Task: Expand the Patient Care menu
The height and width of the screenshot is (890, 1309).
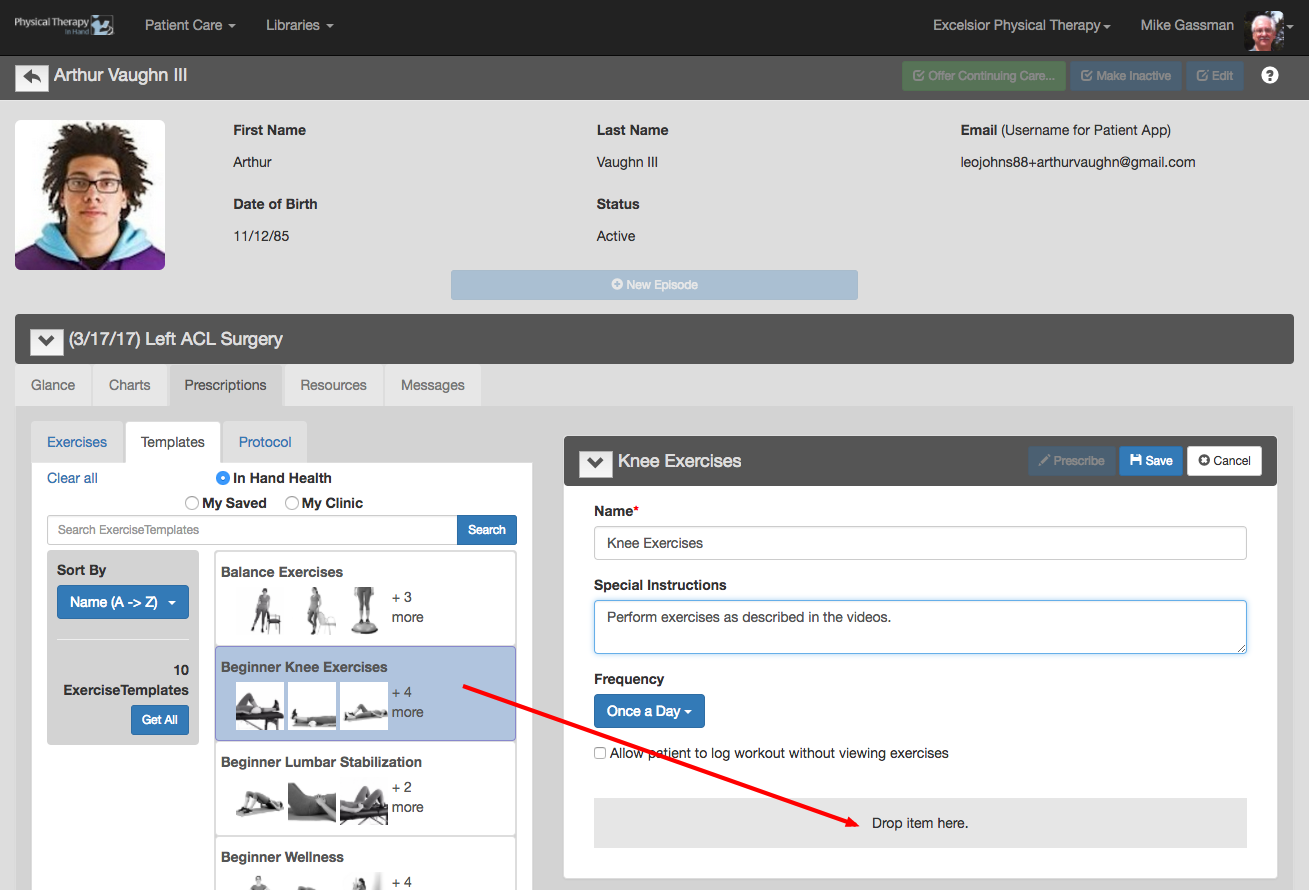Action: tap(190, 25)
